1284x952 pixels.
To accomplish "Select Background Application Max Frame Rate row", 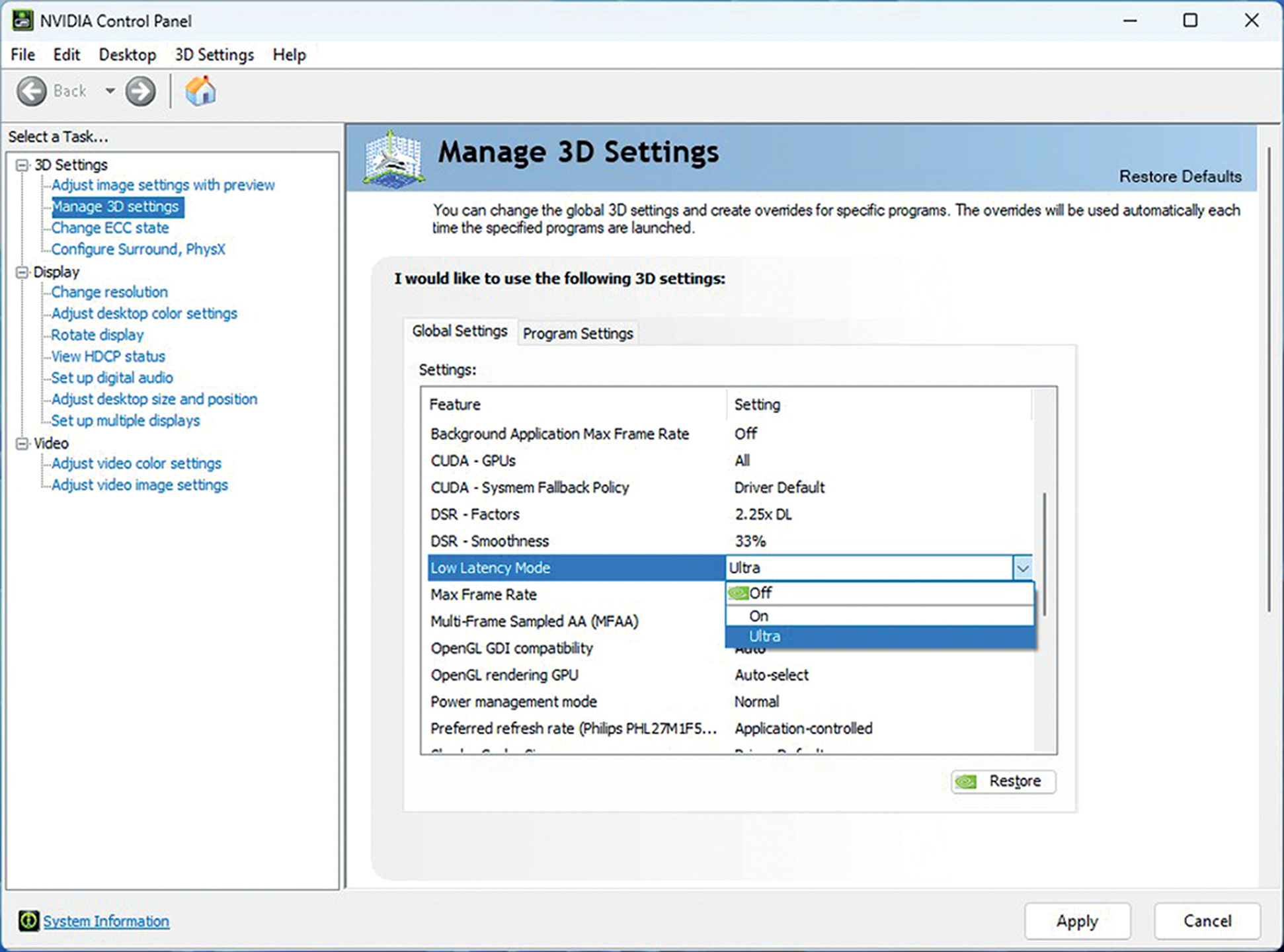I will point(730,434).
